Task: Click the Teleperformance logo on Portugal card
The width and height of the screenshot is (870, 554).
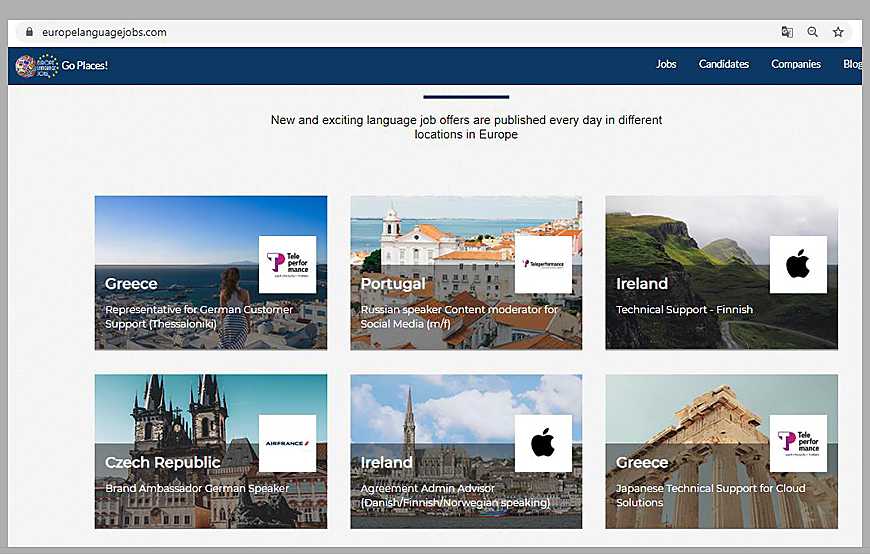Action: coord(543,264)
